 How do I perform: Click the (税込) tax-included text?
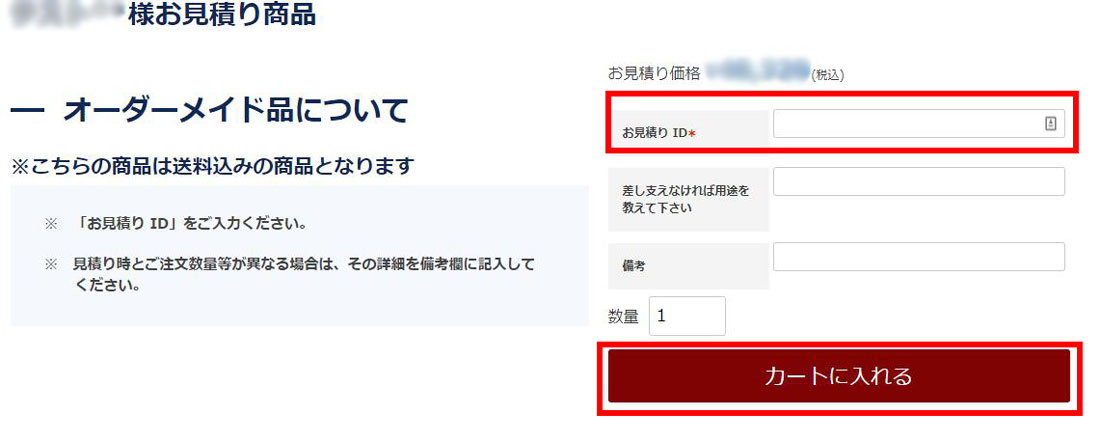click(x=827, y=74)
